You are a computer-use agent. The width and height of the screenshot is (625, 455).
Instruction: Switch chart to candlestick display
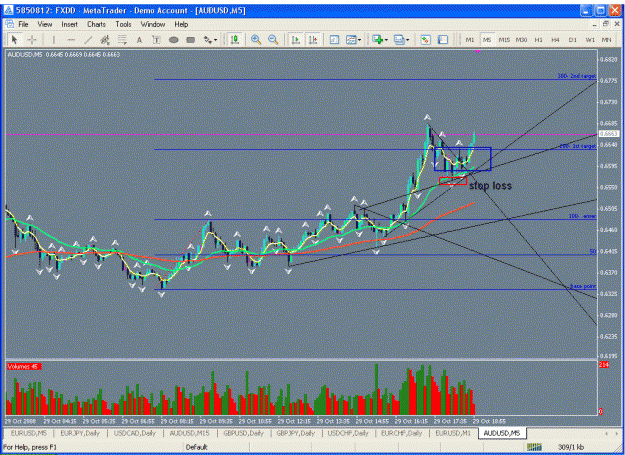pos(235,39)
